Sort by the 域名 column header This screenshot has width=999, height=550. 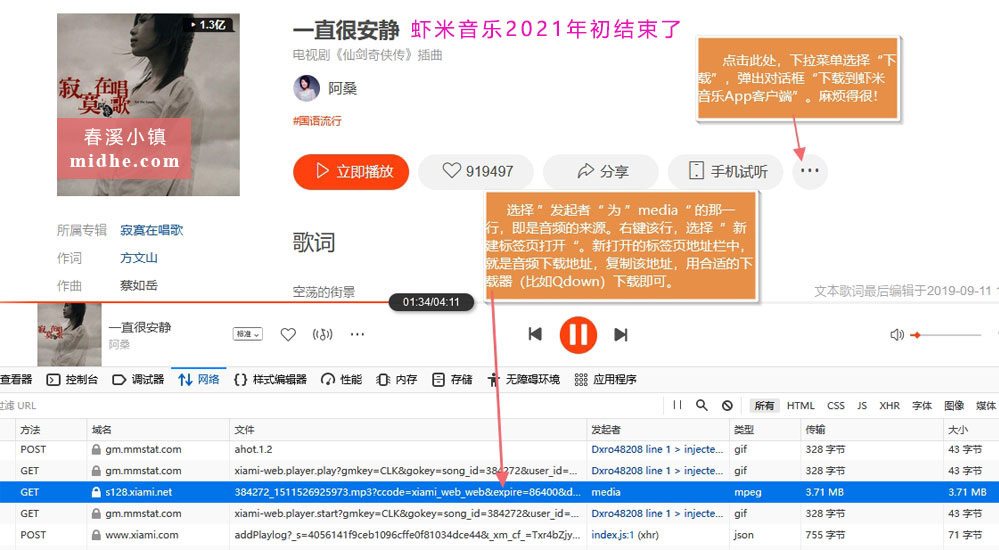tap(158, 430)
